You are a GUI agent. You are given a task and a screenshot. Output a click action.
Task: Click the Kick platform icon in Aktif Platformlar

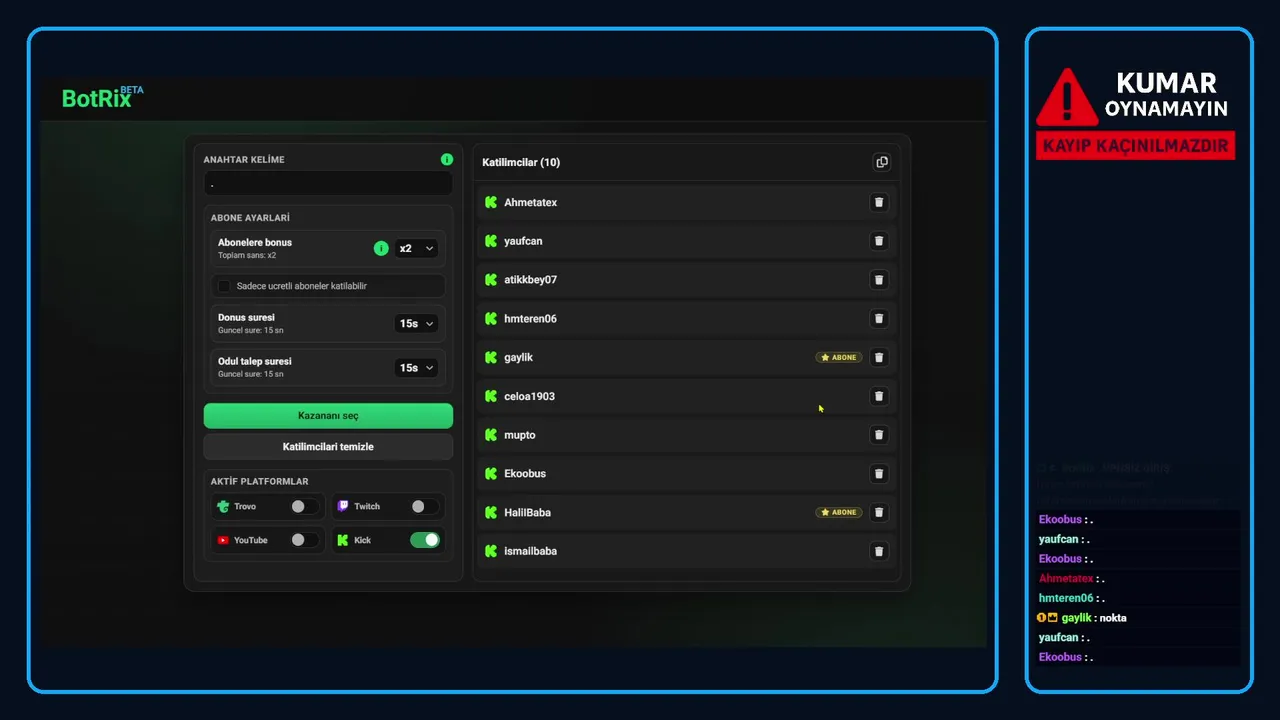point(343,540)
